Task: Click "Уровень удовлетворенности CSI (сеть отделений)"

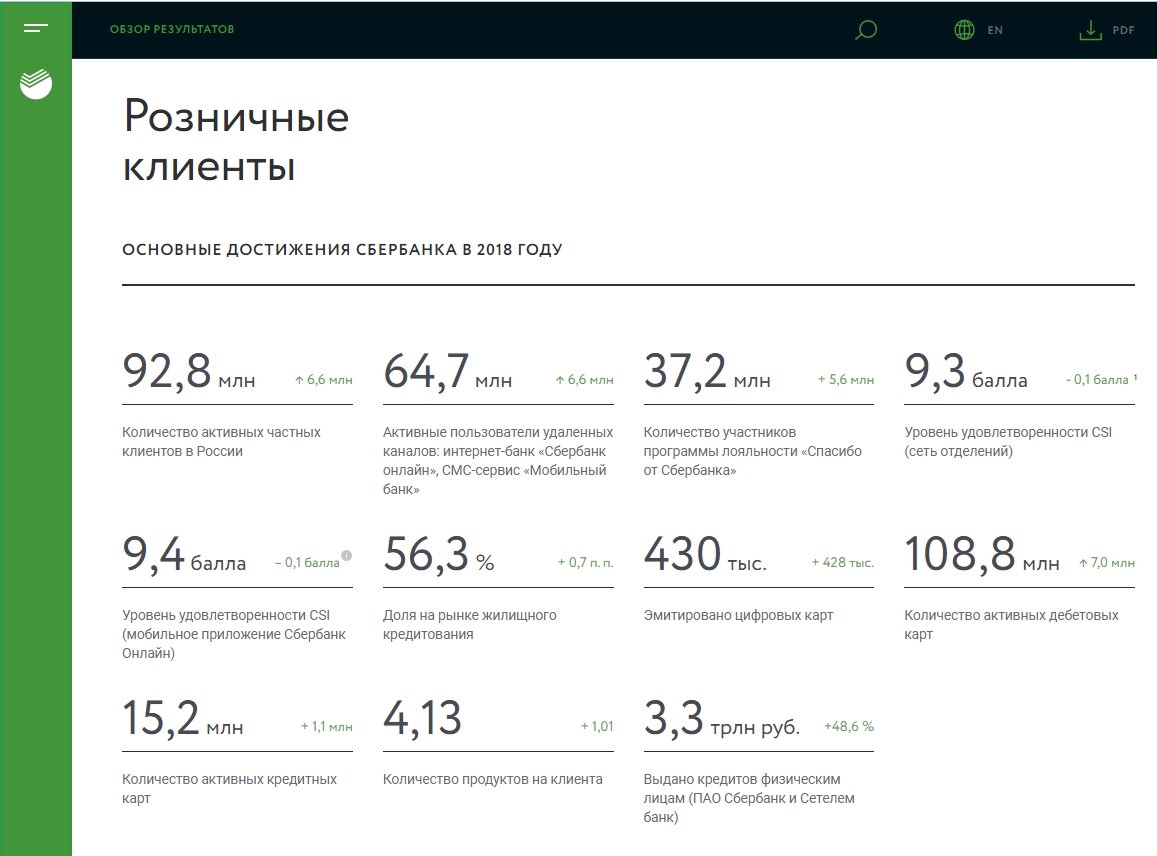Action: coord(1008,441)
